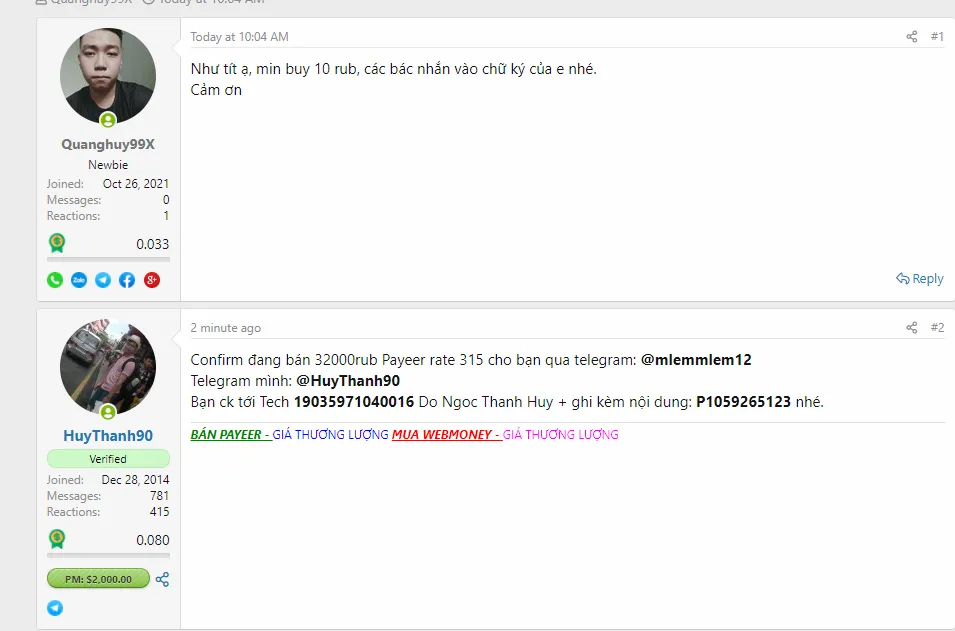This screenshot has height=631, width=955.
Task: Open Quanghuy99X's phone contact icon
Action: click(55, 280)
